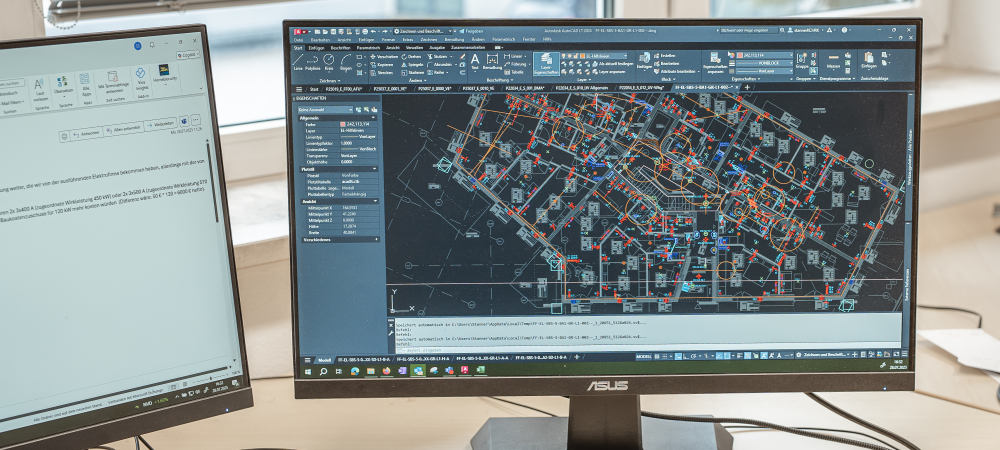This screenshot has width=1000, height=450.
Task: Activate the Bogen arc tool
Action: (x=346, y=62)
